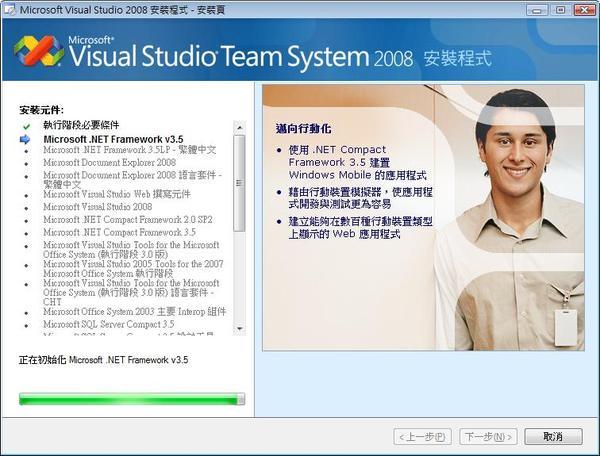This screenshot has width=600, height=456.
Task: Click the installer icon in title bar
Action: point(9,9)
